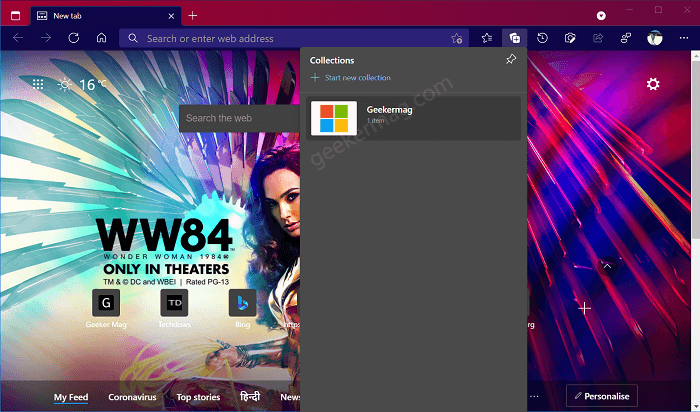The width and height of the screenshot is (700, 412).
Task: Open Settings and more menu
Action: [x=683, y=38]
